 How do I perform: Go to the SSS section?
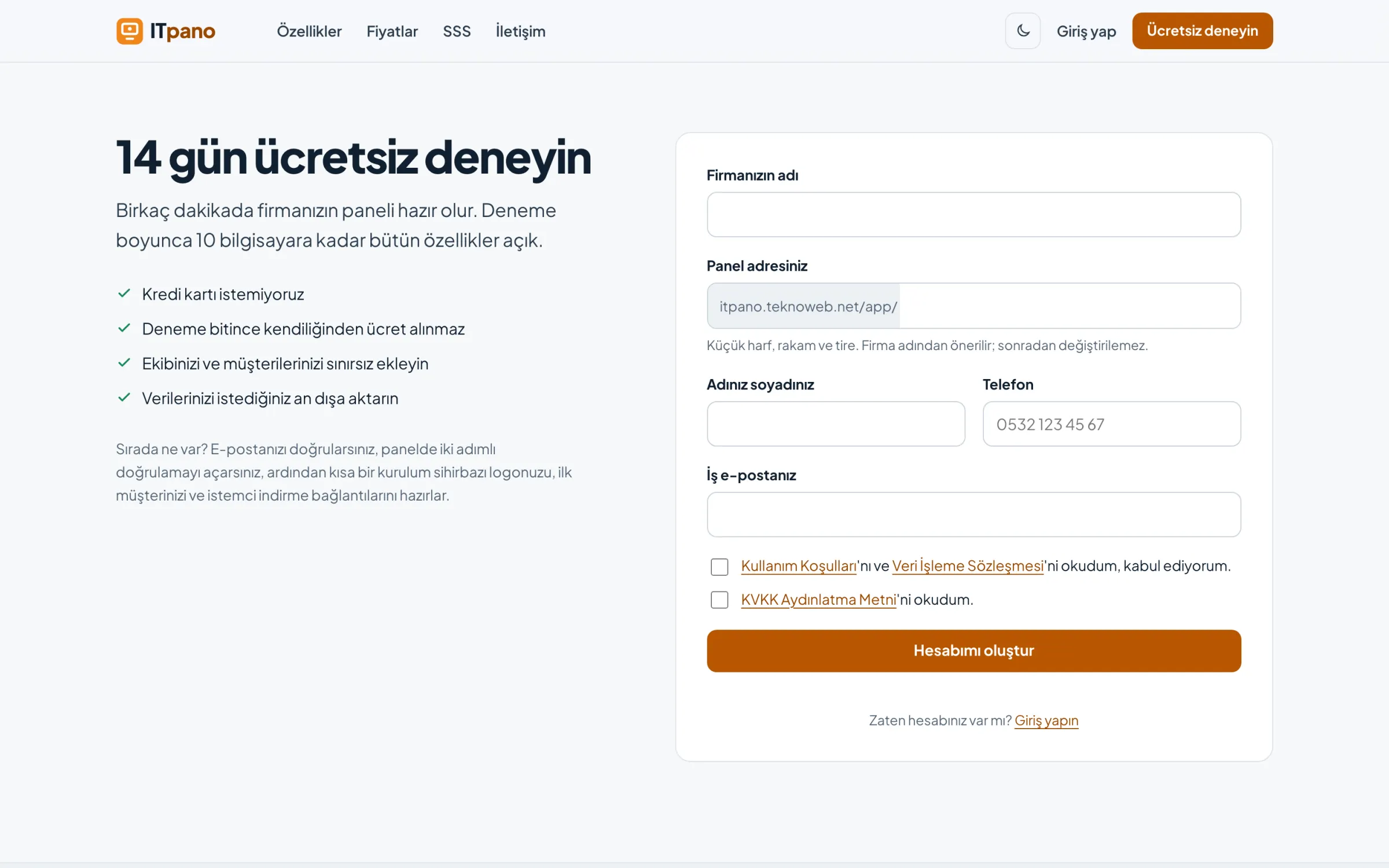pos(457,31)
